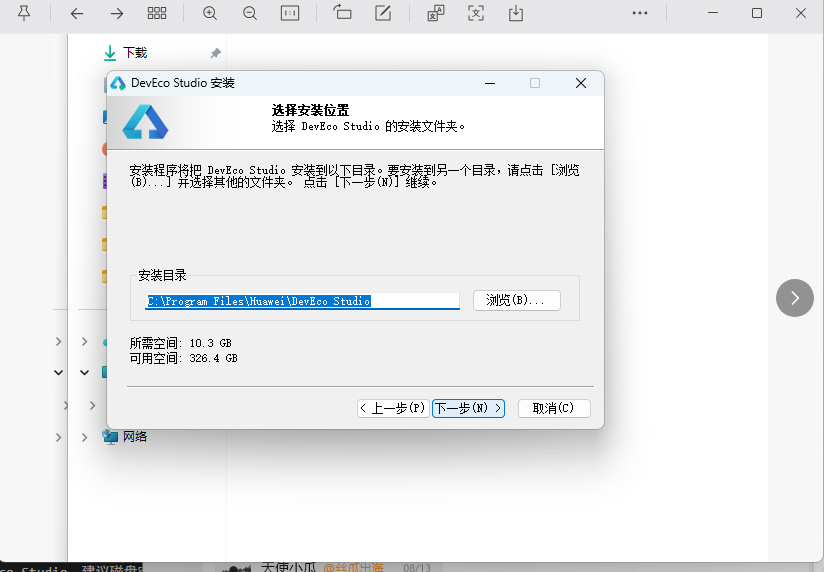This screenshot has width=824, height=572.
Task: Click the 上一步(P) button in the installer
Action: click(x=393, y=408)
